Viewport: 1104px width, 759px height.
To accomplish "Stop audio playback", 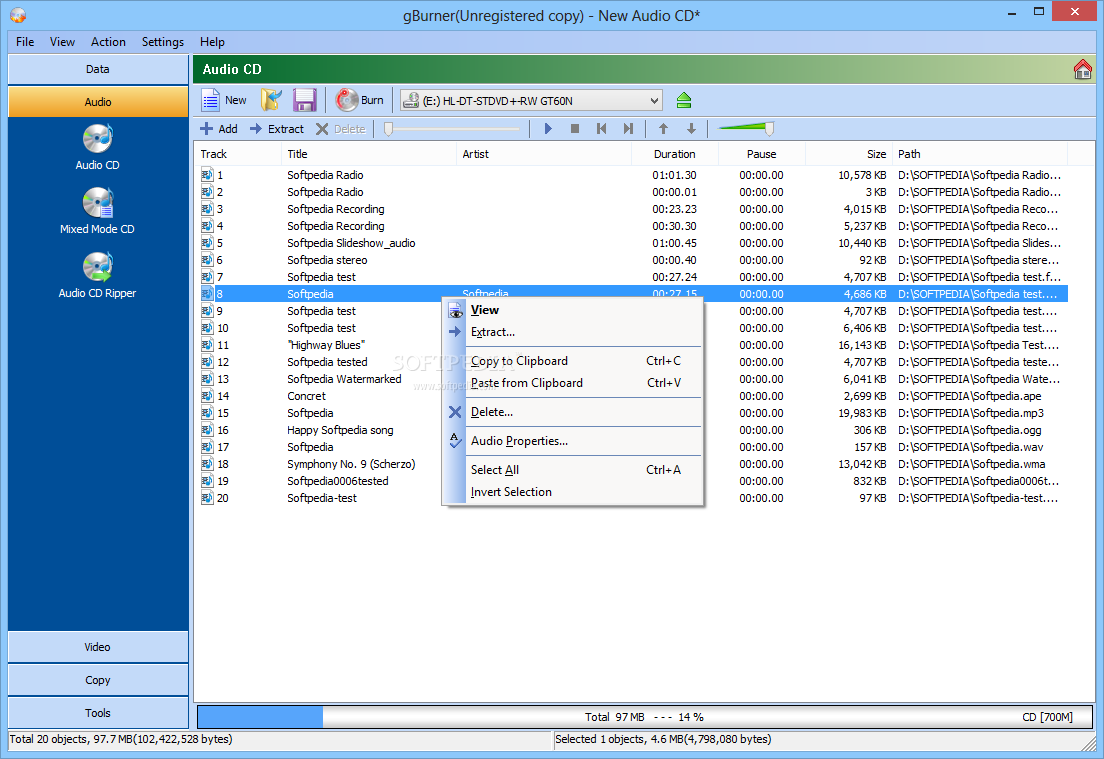I will [x=575, y=129].
